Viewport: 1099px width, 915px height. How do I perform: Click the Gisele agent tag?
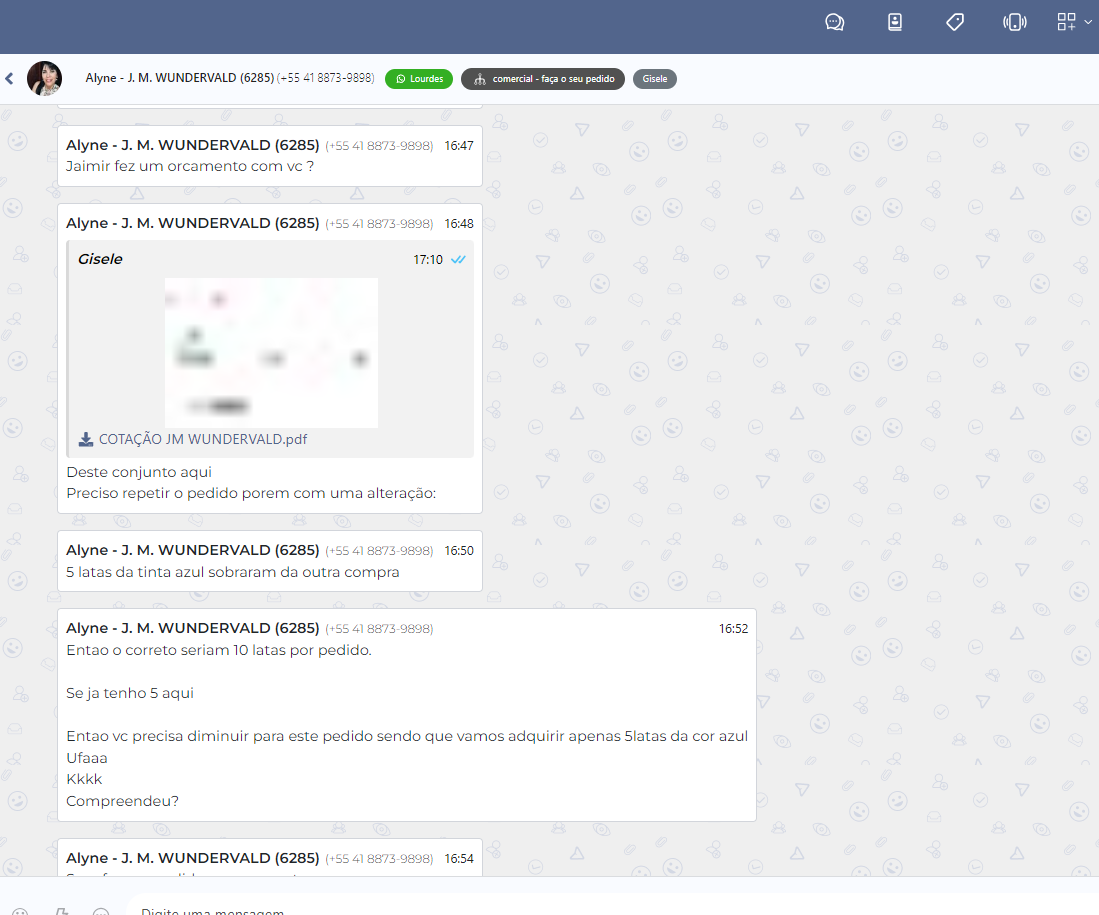[655, 79]
